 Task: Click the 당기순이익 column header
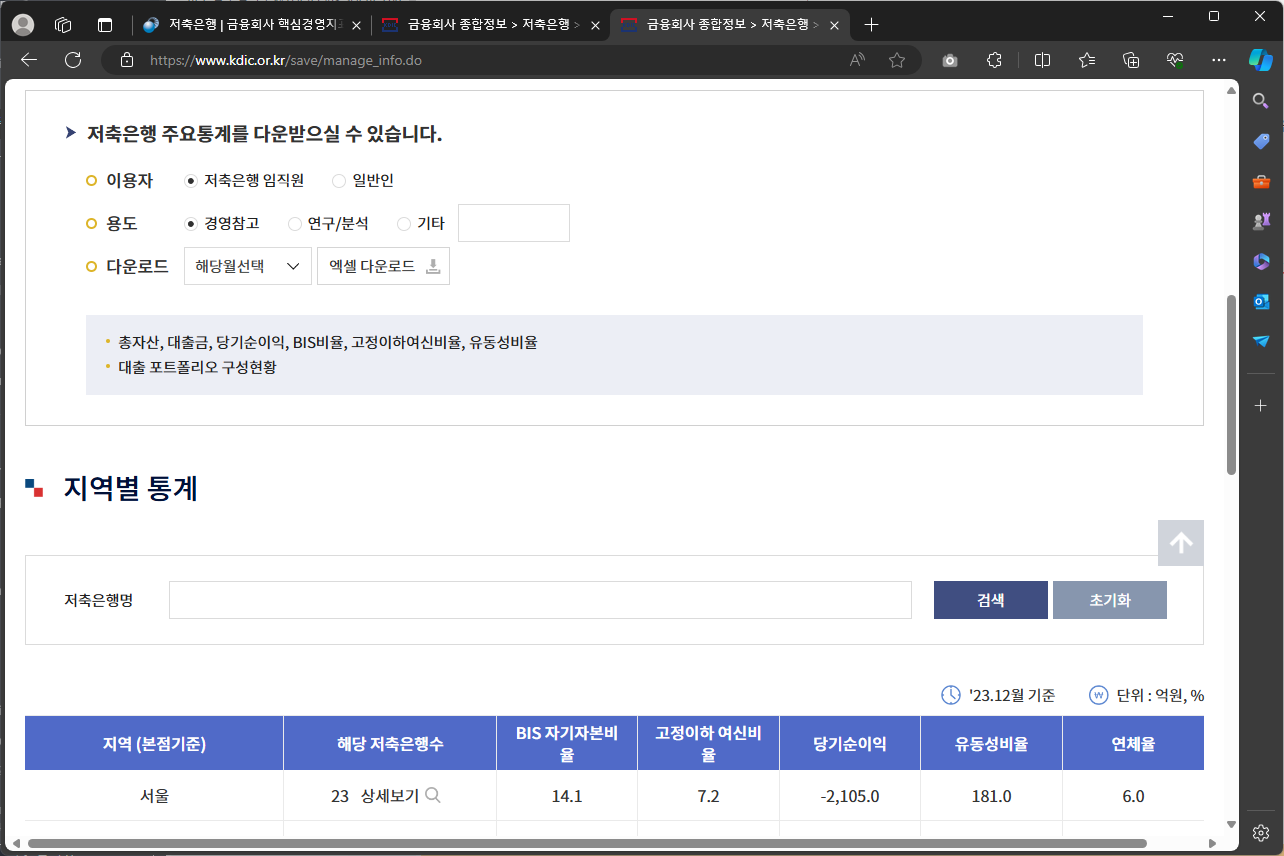point(850,743)
